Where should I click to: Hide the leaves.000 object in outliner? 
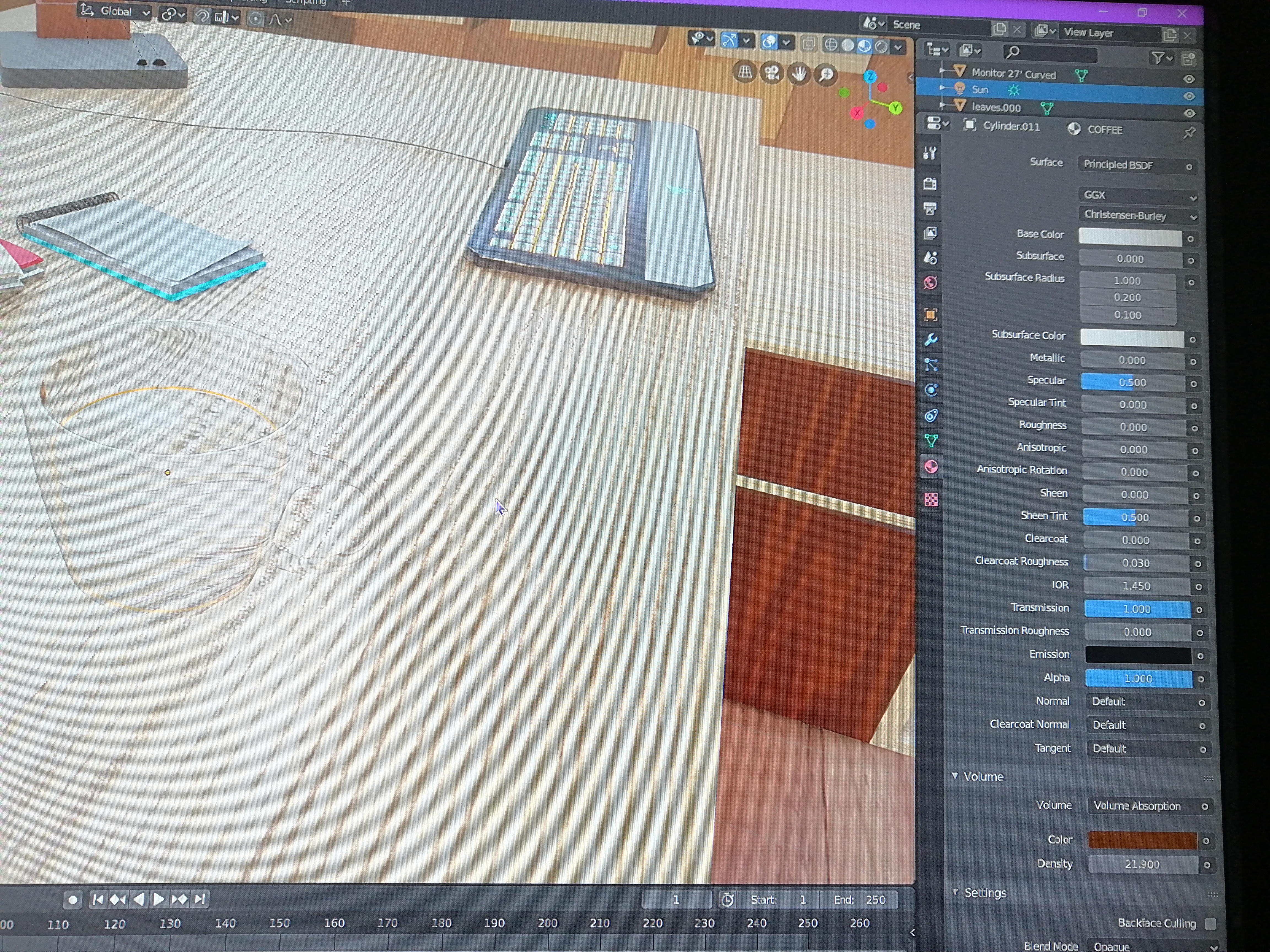[x=1189, y=113]
